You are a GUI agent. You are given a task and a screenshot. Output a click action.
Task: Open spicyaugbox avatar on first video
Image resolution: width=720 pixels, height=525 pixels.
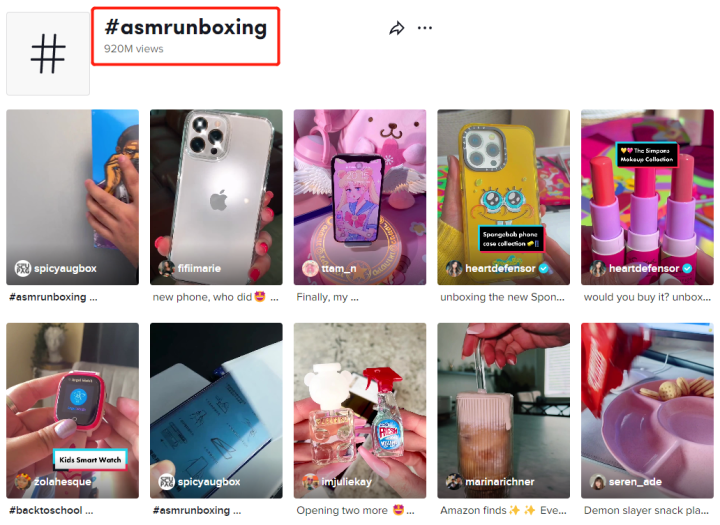pyautogui.click(x=22, y=268)
